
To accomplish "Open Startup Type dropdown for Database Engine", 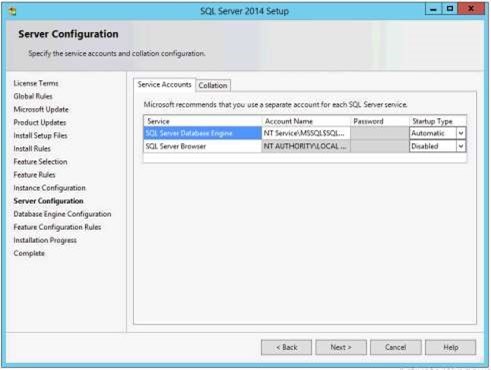I will pos(461,133).
